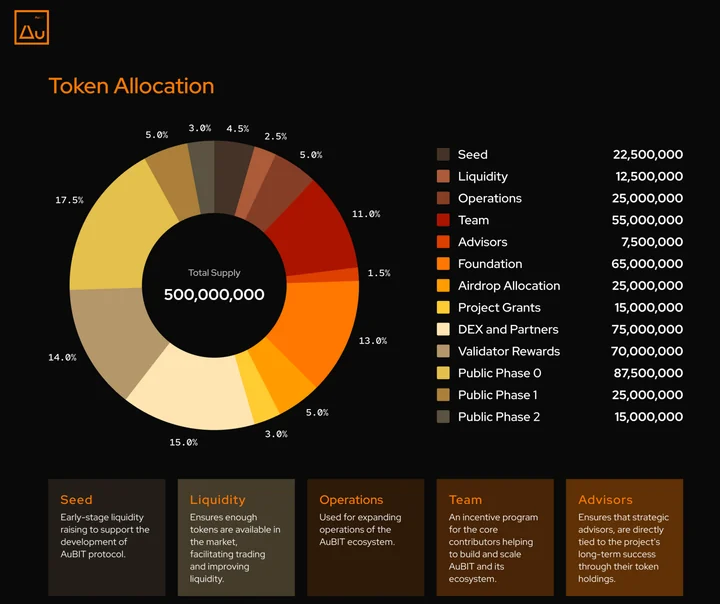Click the Token Allocation heading
Screen dimensions: 720x604
(131, 86)
